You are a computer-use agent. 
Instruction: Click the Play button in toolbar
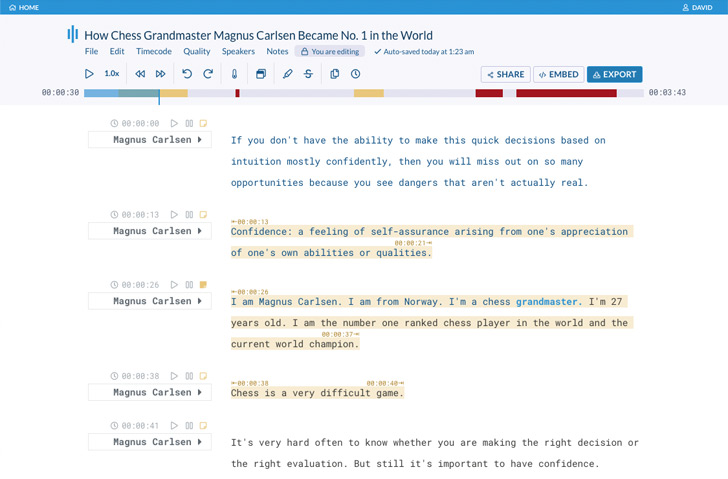point(89,74)
